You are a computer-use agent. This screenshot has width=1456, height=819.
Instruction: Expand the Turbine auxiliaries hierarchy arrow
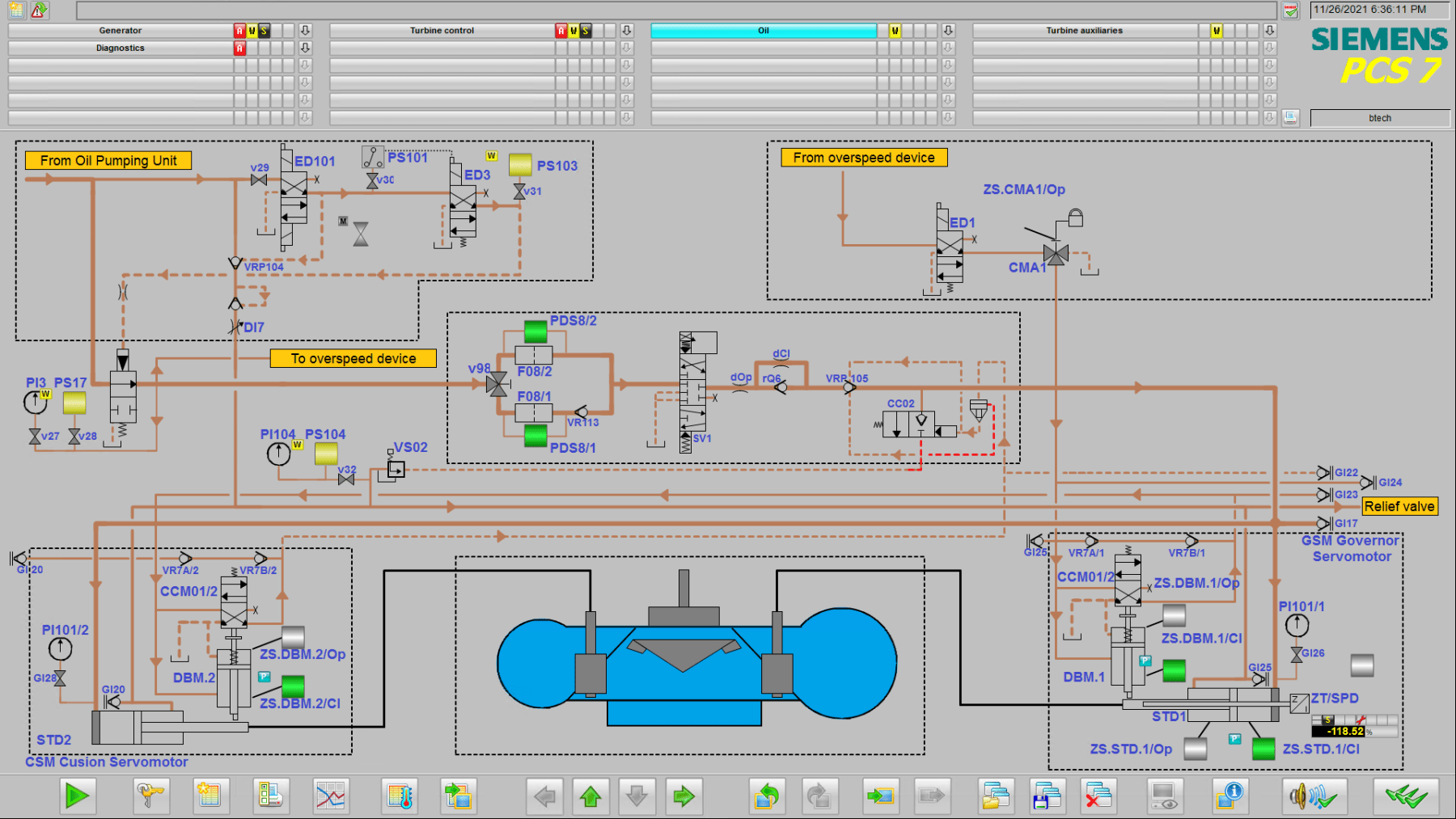1269,31
